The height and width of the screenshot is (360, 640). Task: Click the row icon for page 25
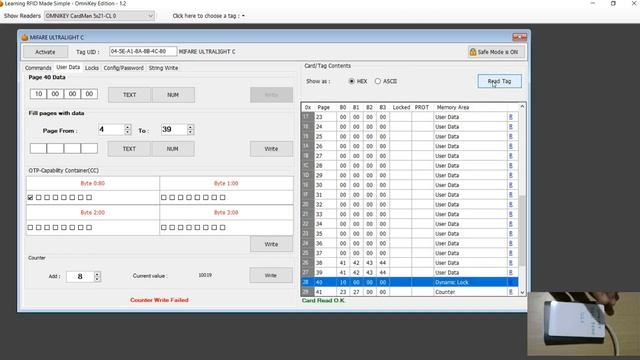tap(511, 136)
